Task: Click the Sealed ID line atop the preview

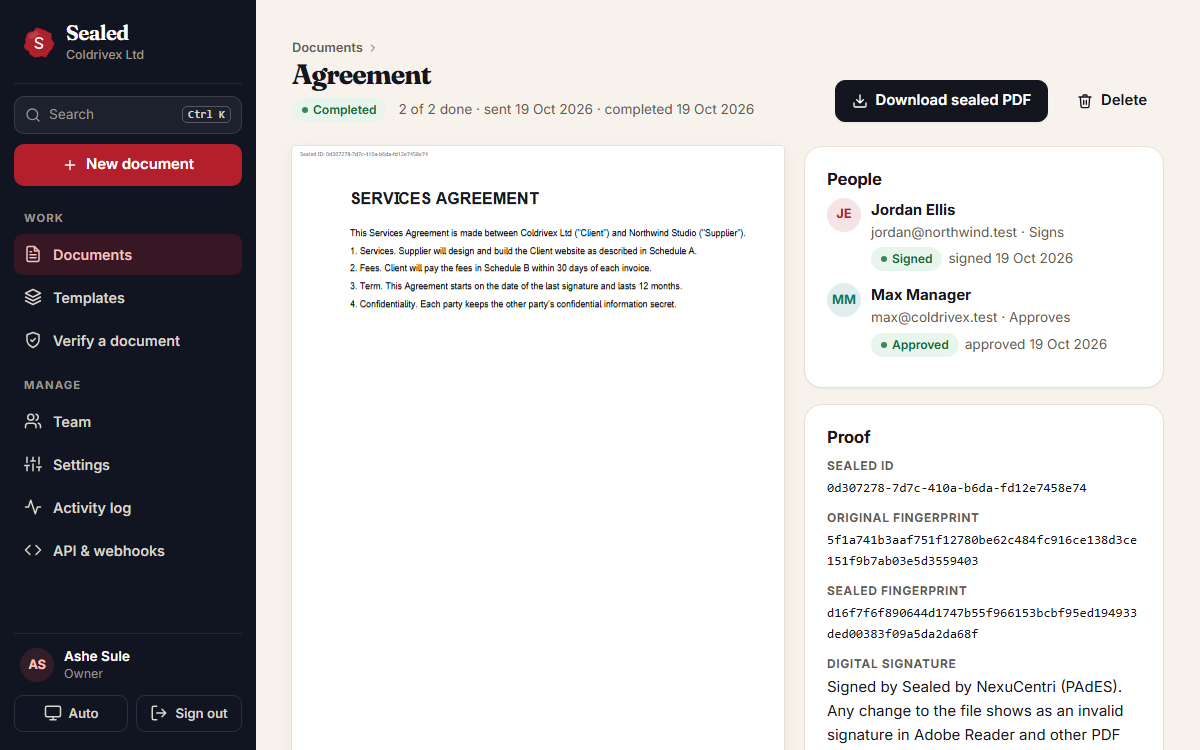Action: tap(364, 154)
